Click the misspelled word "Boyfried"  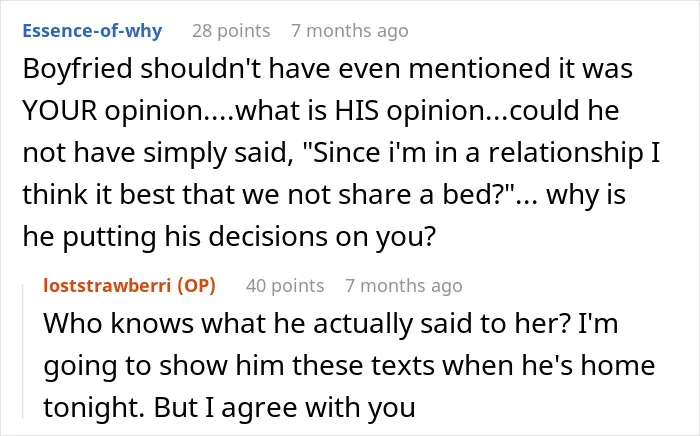(78, 69)
